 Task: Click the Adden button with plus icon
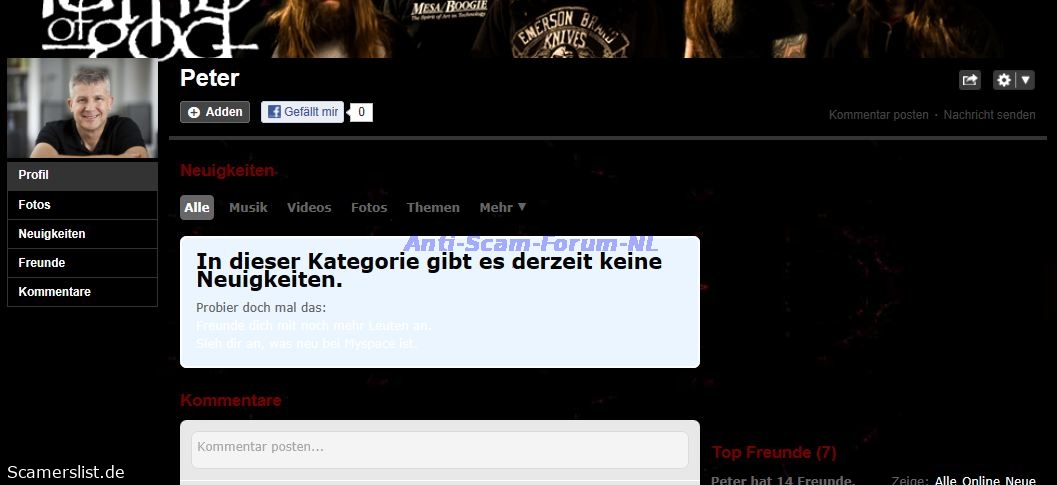[x=215, y=112]
